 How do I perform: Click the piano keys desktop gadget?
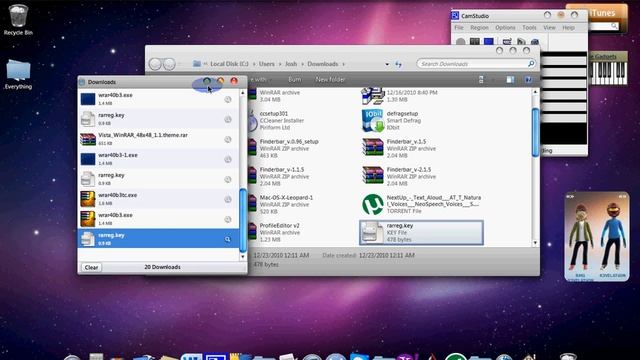click(x=609, y=73)
